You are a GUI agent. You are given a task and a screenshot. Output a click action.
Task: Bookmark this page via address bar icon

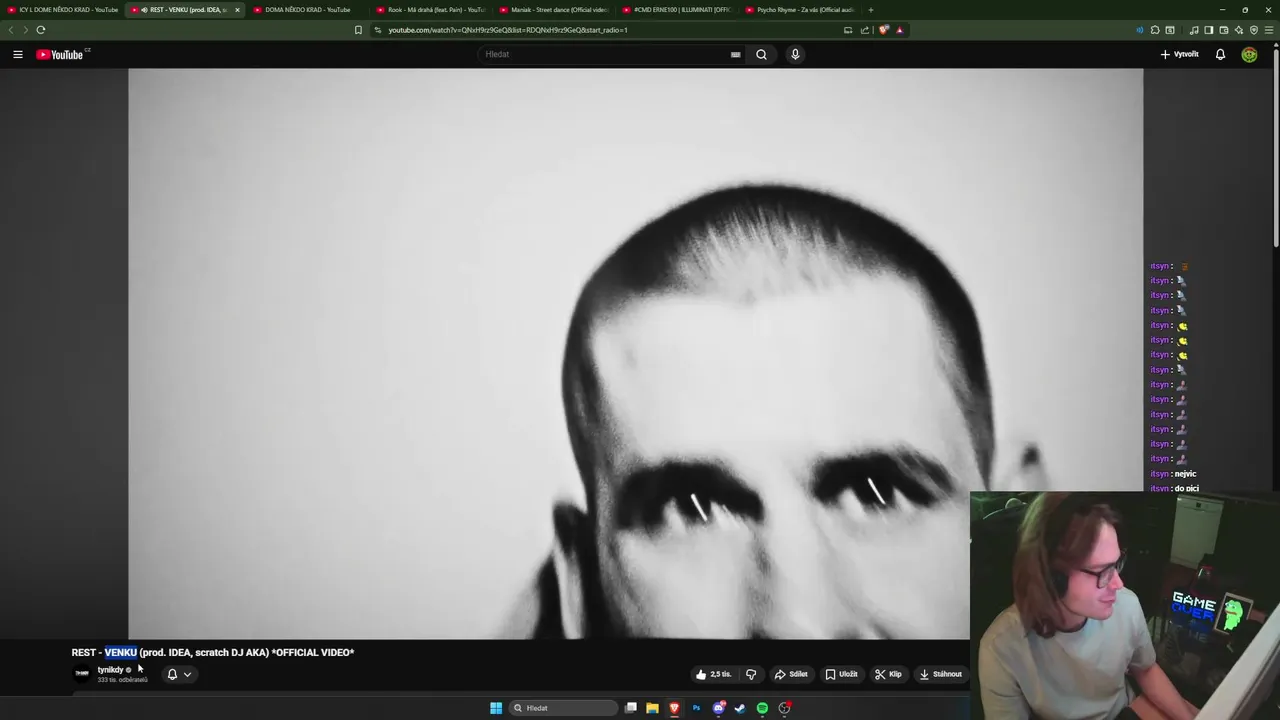click(358, 30)
